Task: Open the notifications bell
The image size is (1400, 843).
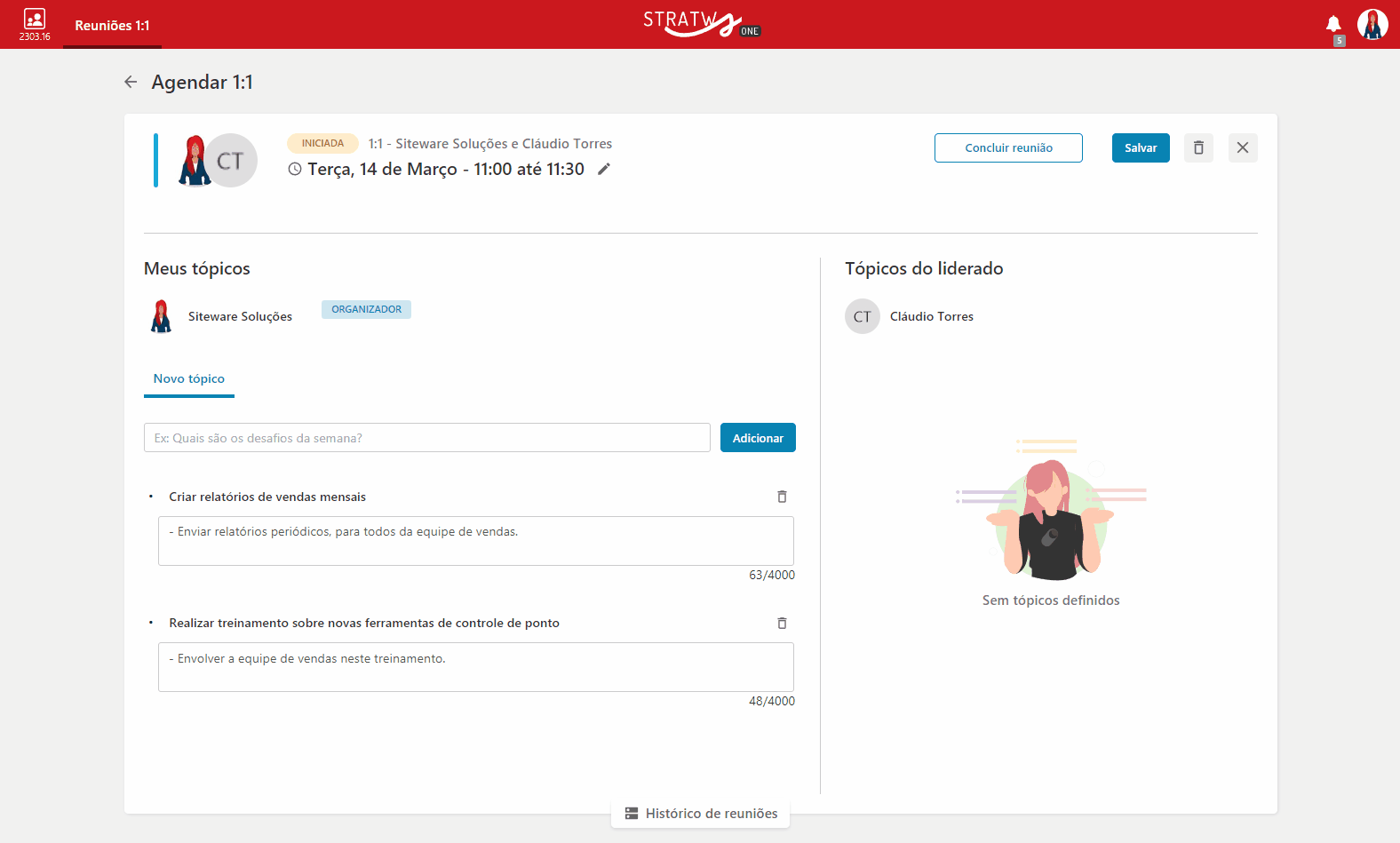Action: [x=1333, y=24]
